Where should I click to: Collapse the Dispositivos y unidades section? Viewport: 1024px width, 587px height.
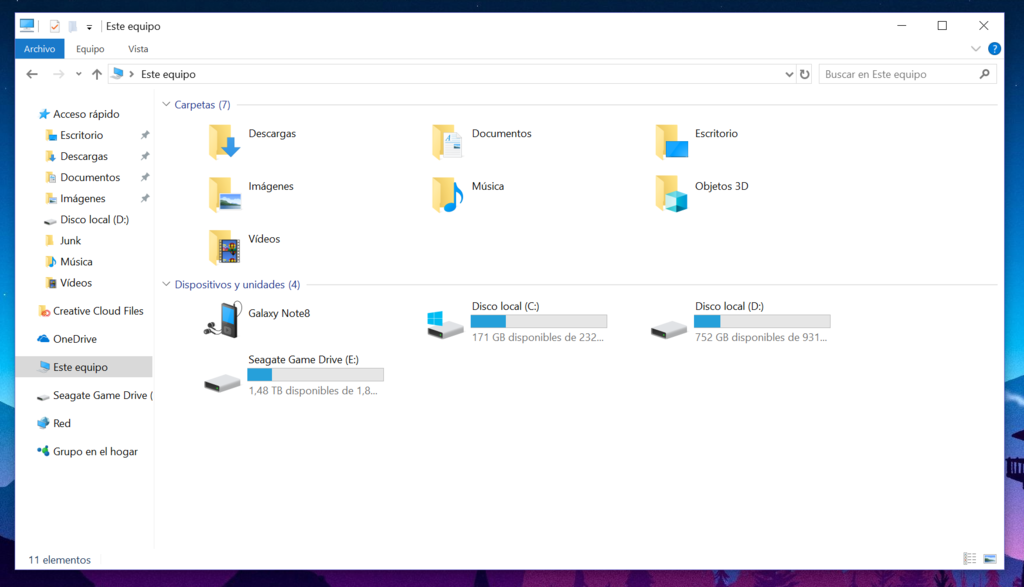pos(166,284)
